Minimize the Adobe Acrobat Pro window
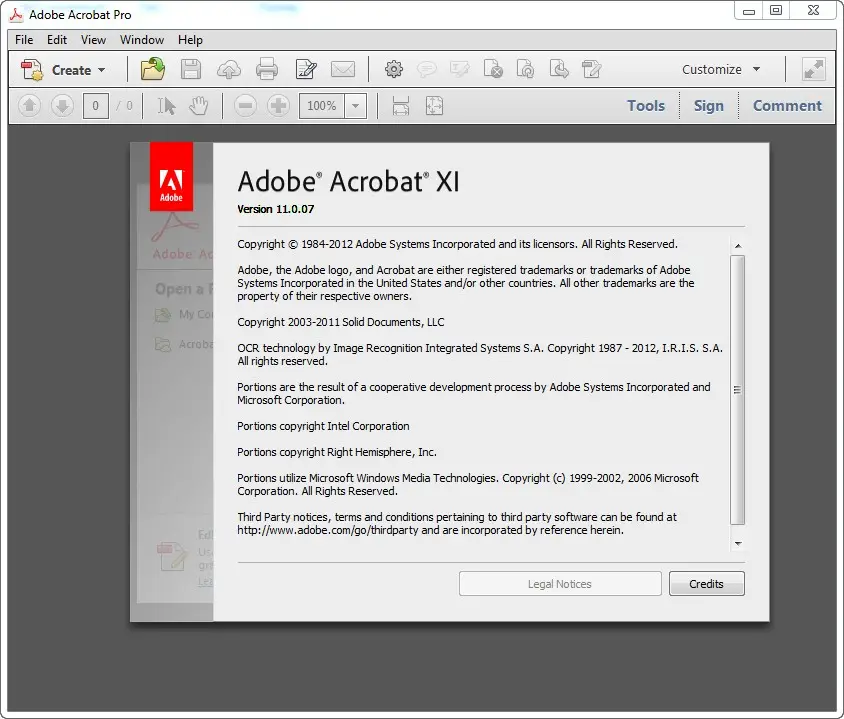Image resolution: width=844 pixels, height=719 pixels. point(749,11)
